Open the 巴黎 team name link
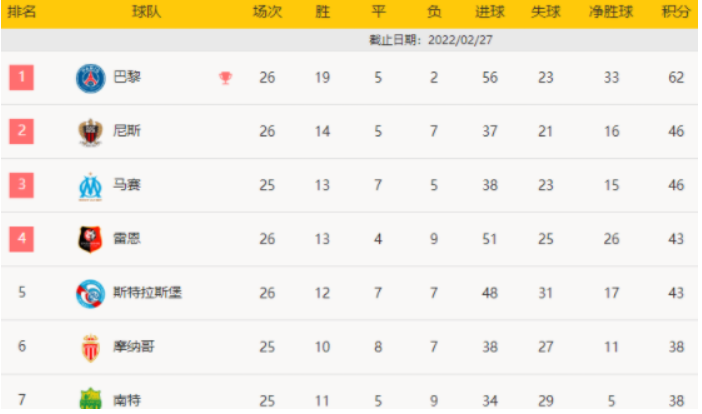Image resolution: width=702 pixels, height=414 pixels. click(127, 77)
